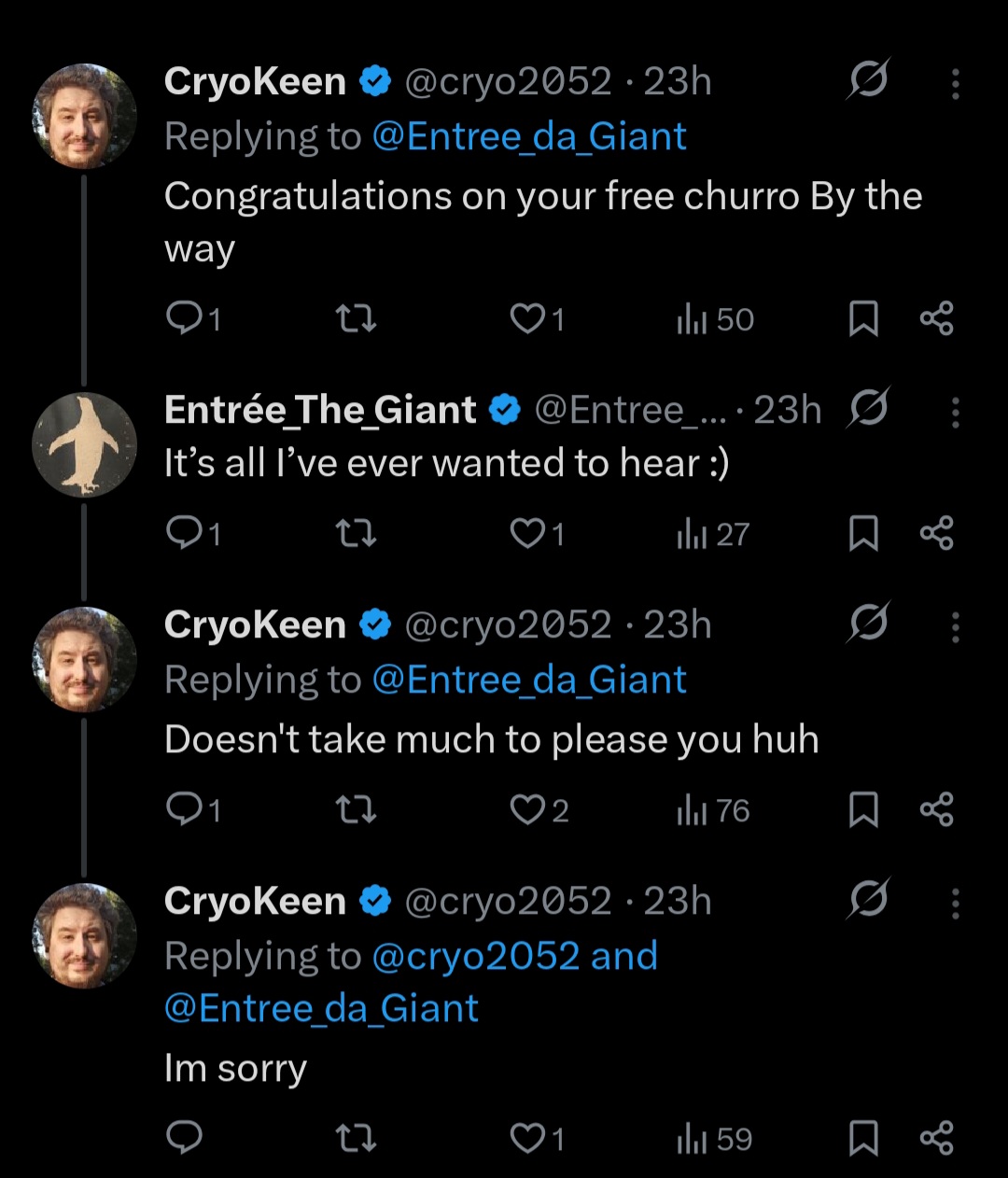The height and width of the screenshot is (1178, 1008).
Task: Open the Entrée_The_Giant display name
Action: pyautogui.click(x=320, y=411)
